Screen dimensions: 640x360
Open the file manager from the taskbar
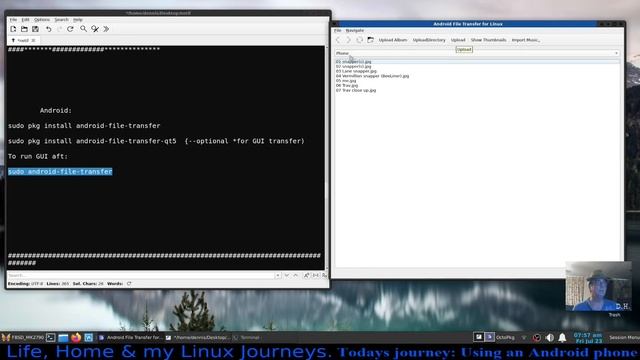pyautogui.click(x=63, y=338)
